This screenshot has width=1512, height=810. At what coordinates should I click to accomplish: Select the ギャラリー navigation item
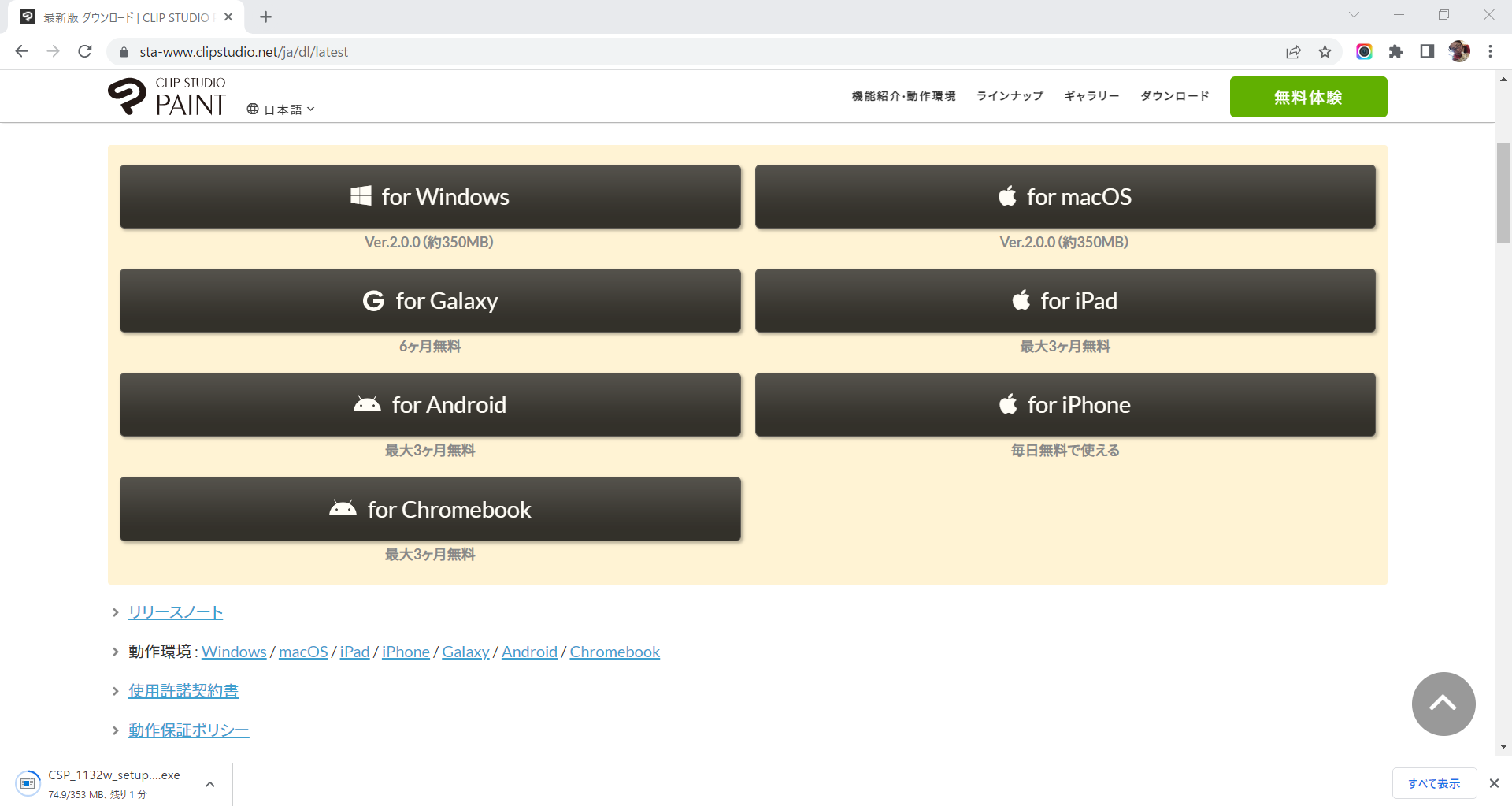coord(1091,96)
